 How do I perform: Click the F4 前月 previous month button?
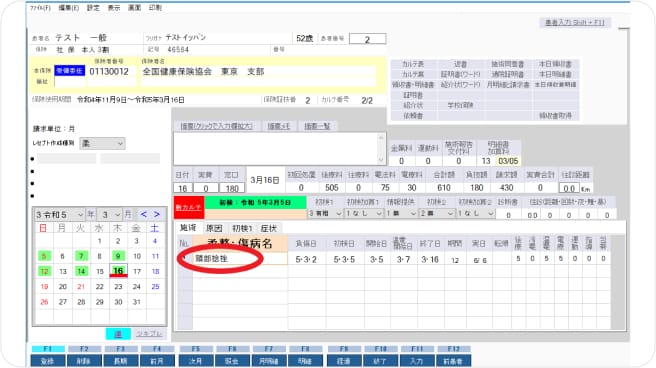click(x=157, y=360)
